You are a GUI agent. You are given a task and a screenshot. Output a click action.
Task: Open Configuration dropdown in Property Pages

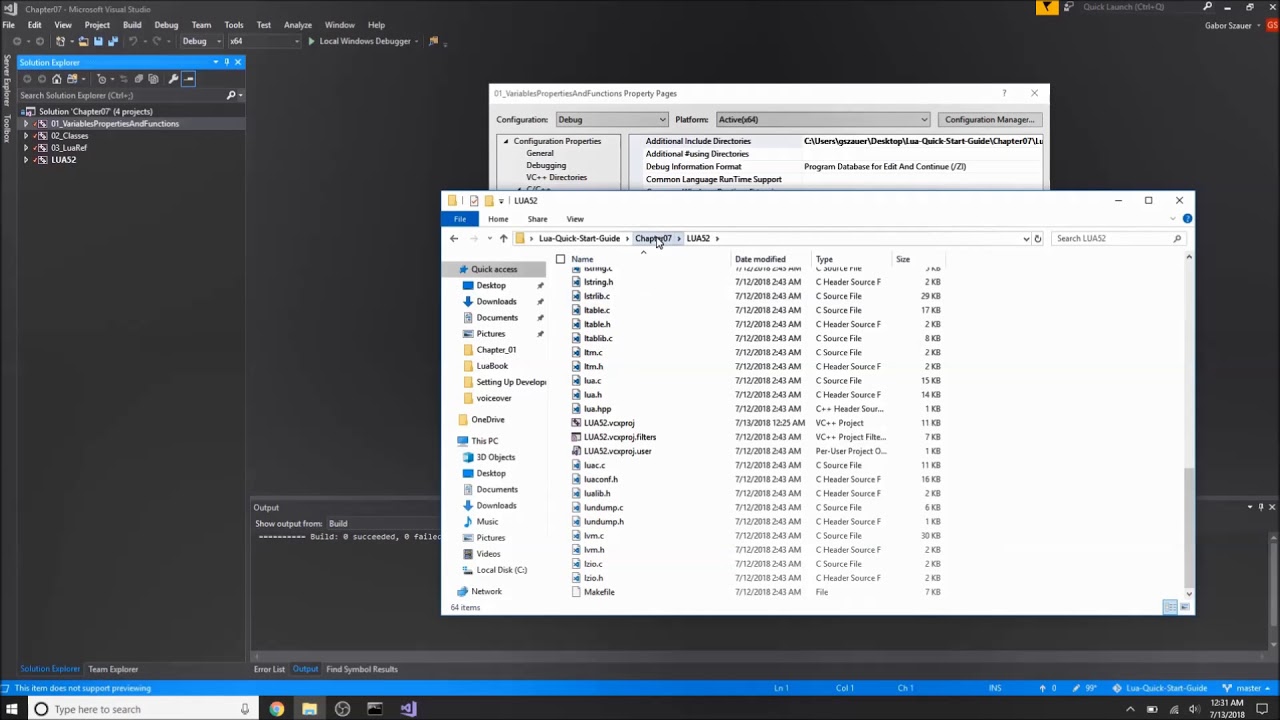click(x=611, y=120)
